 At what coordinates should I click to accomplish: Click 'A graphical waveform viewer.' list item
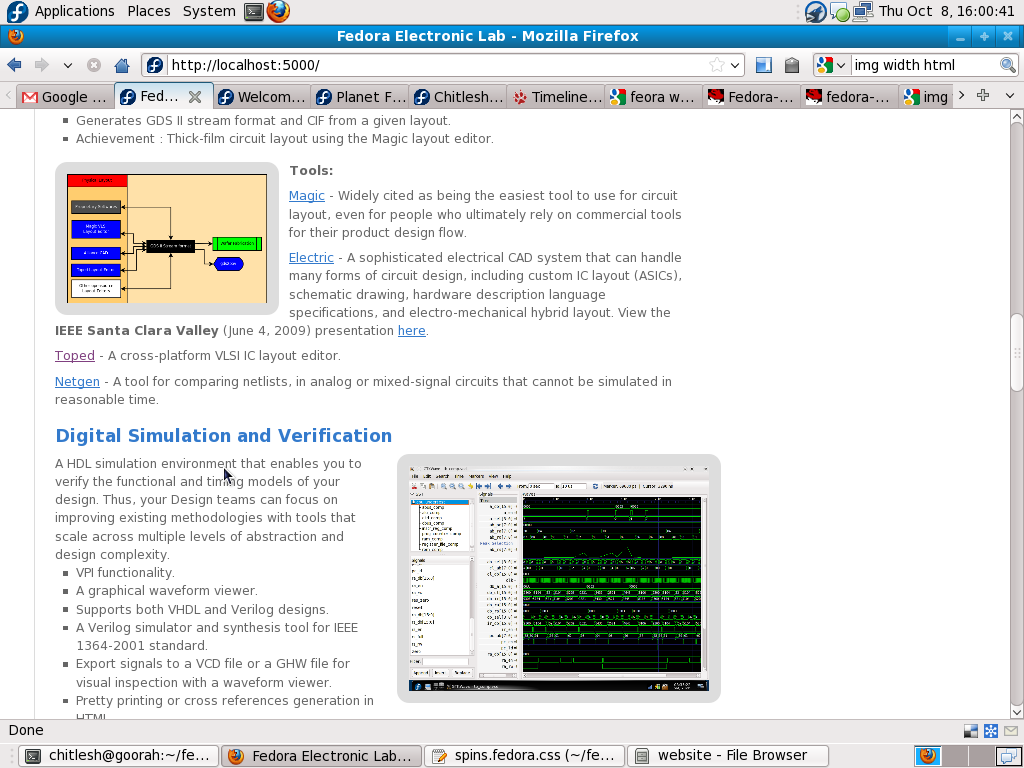click(167, 590)
